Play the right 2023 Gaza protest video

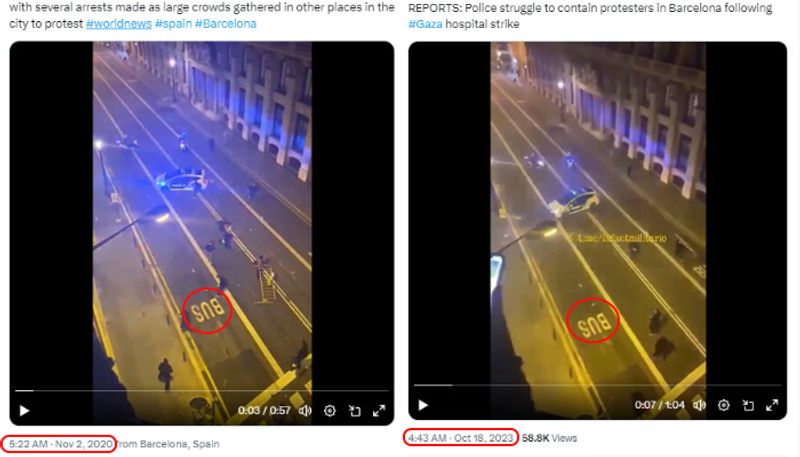[422, 405]
